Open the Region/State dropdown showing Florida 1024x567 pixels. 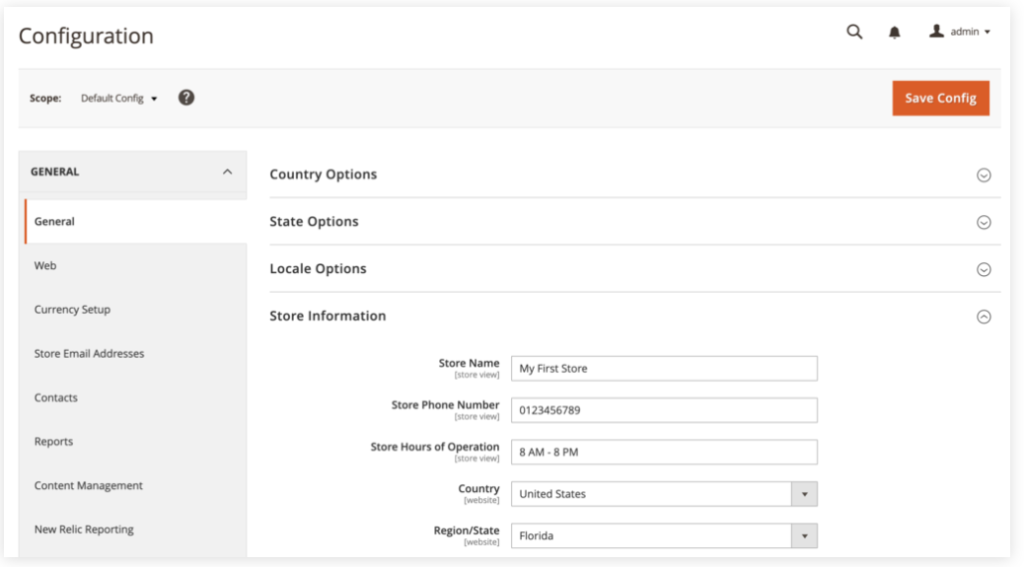coord(664,536)
